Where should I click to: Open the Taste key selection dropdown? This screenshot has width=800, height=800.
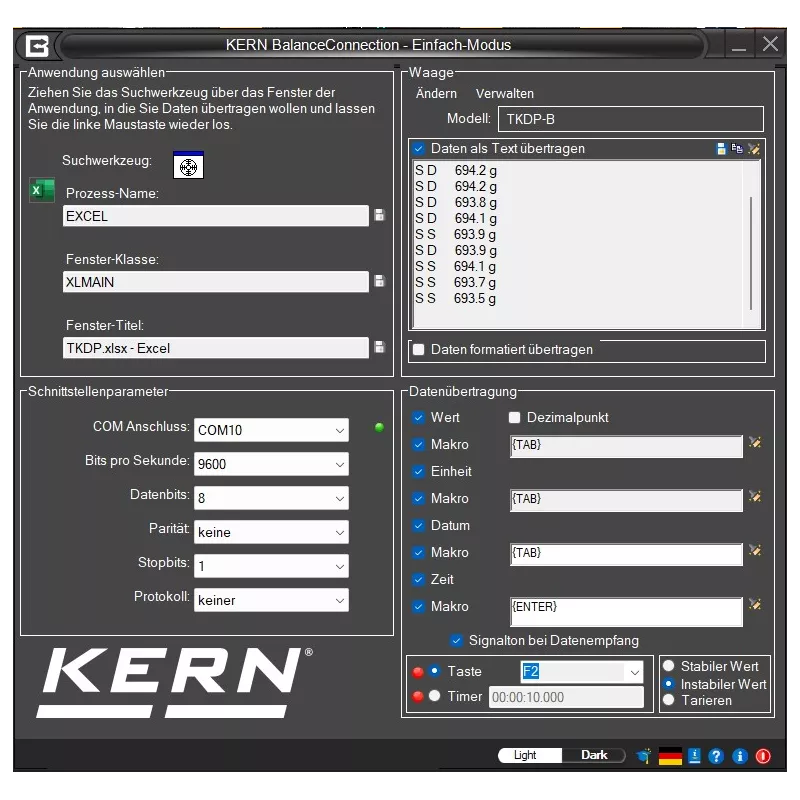(633, 671)
